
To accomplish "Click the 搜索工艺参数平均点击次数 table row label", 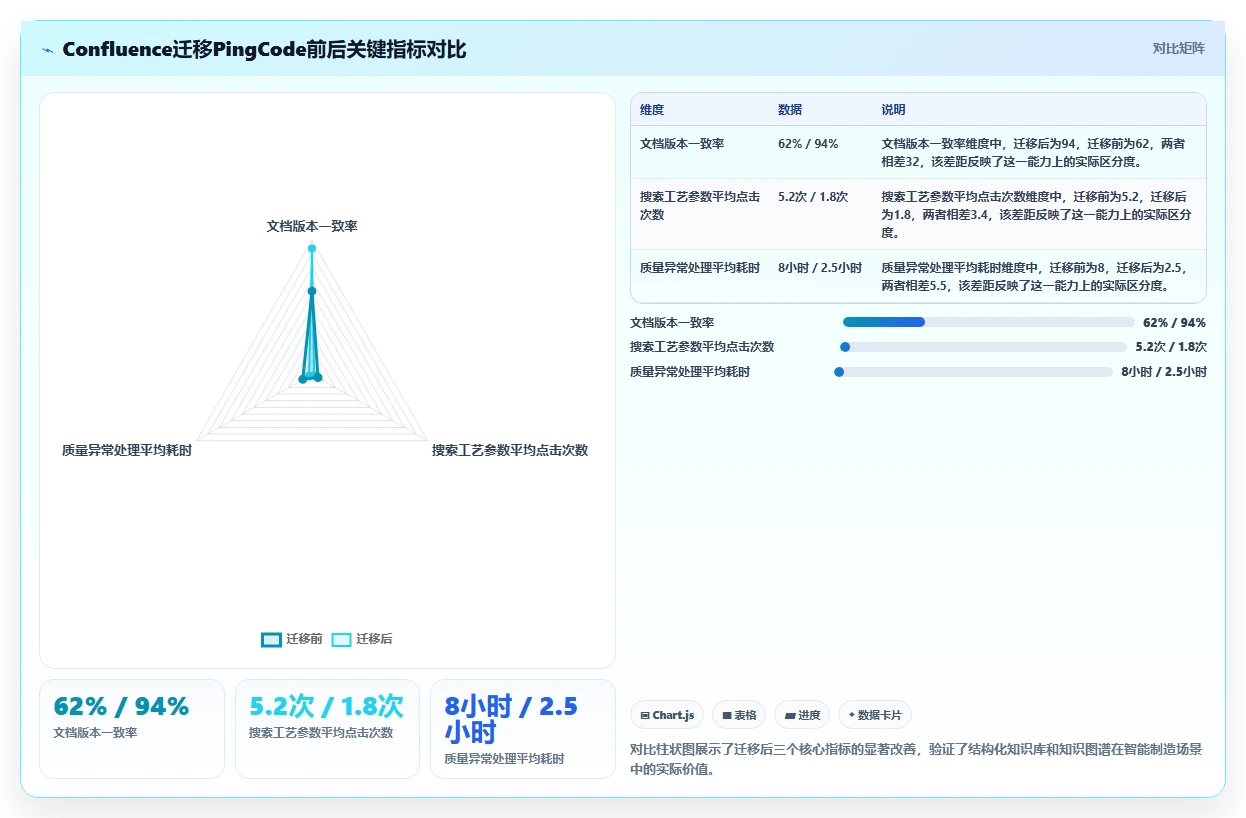I will pyautogui.click(x=700, y=206).
